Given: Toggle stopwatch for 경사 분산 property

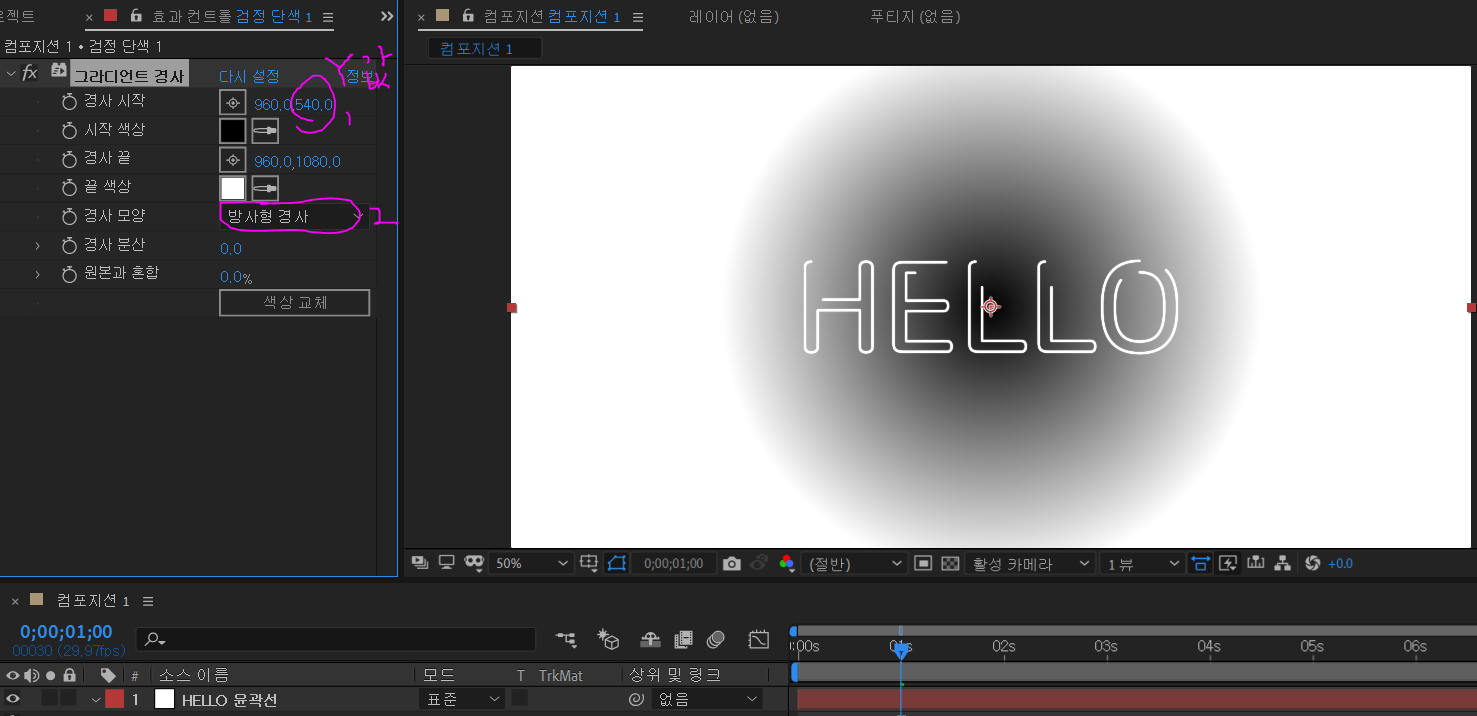Looking at the screenshot, I should (x=69, y=246).
